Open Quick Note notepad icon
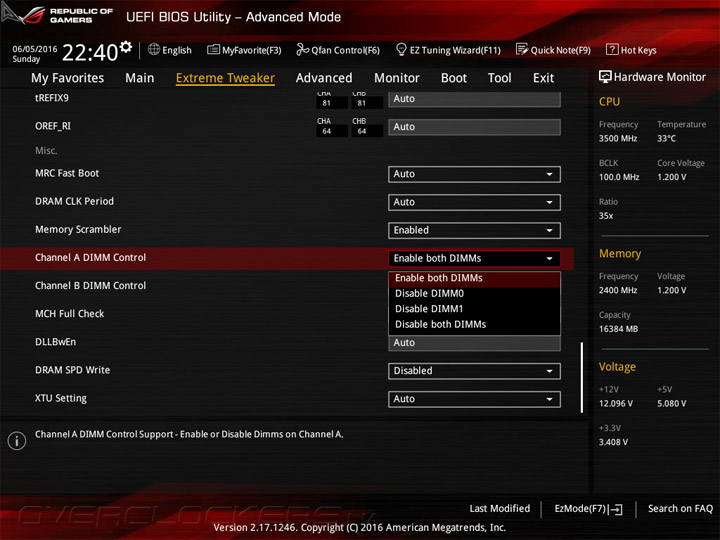The image size is (720, 540). [522, 49]
